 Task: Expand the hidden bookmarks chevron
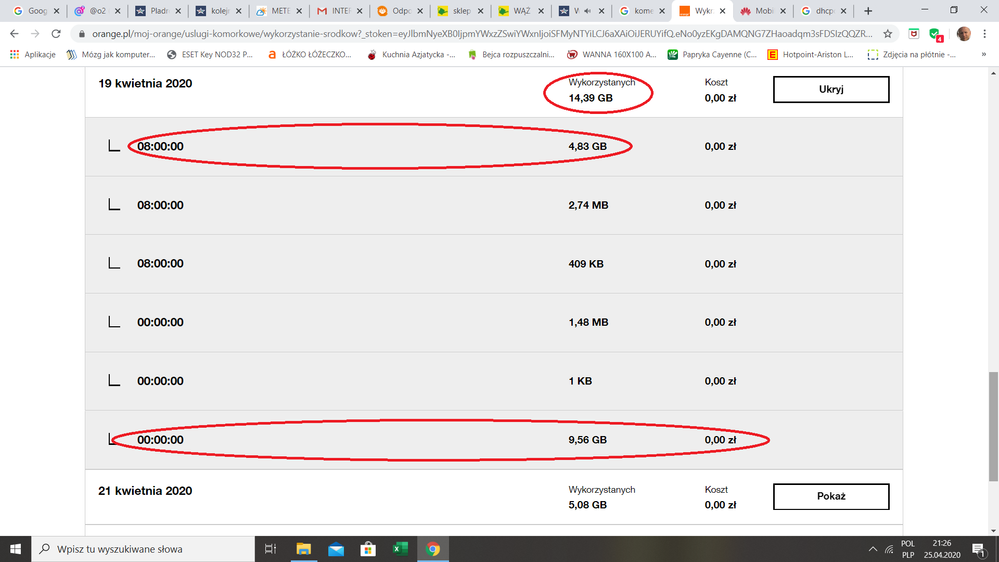[x=984, y=55]
